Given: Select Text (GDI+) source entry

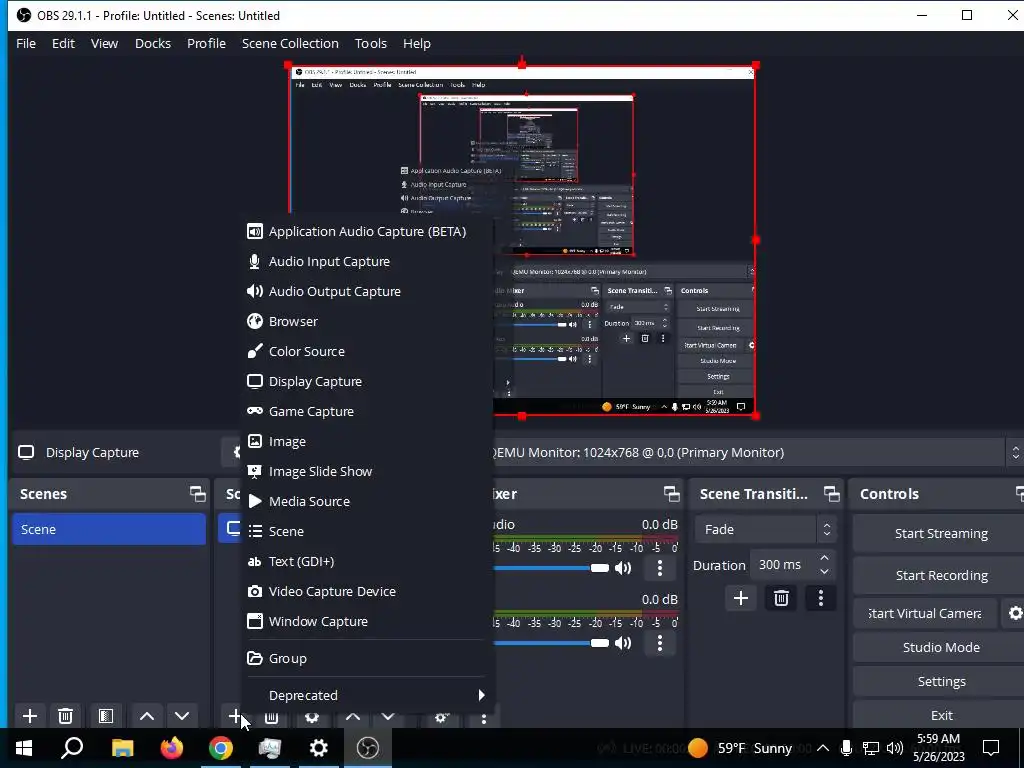Looking at the screenshot, I should tap(368, 561).
